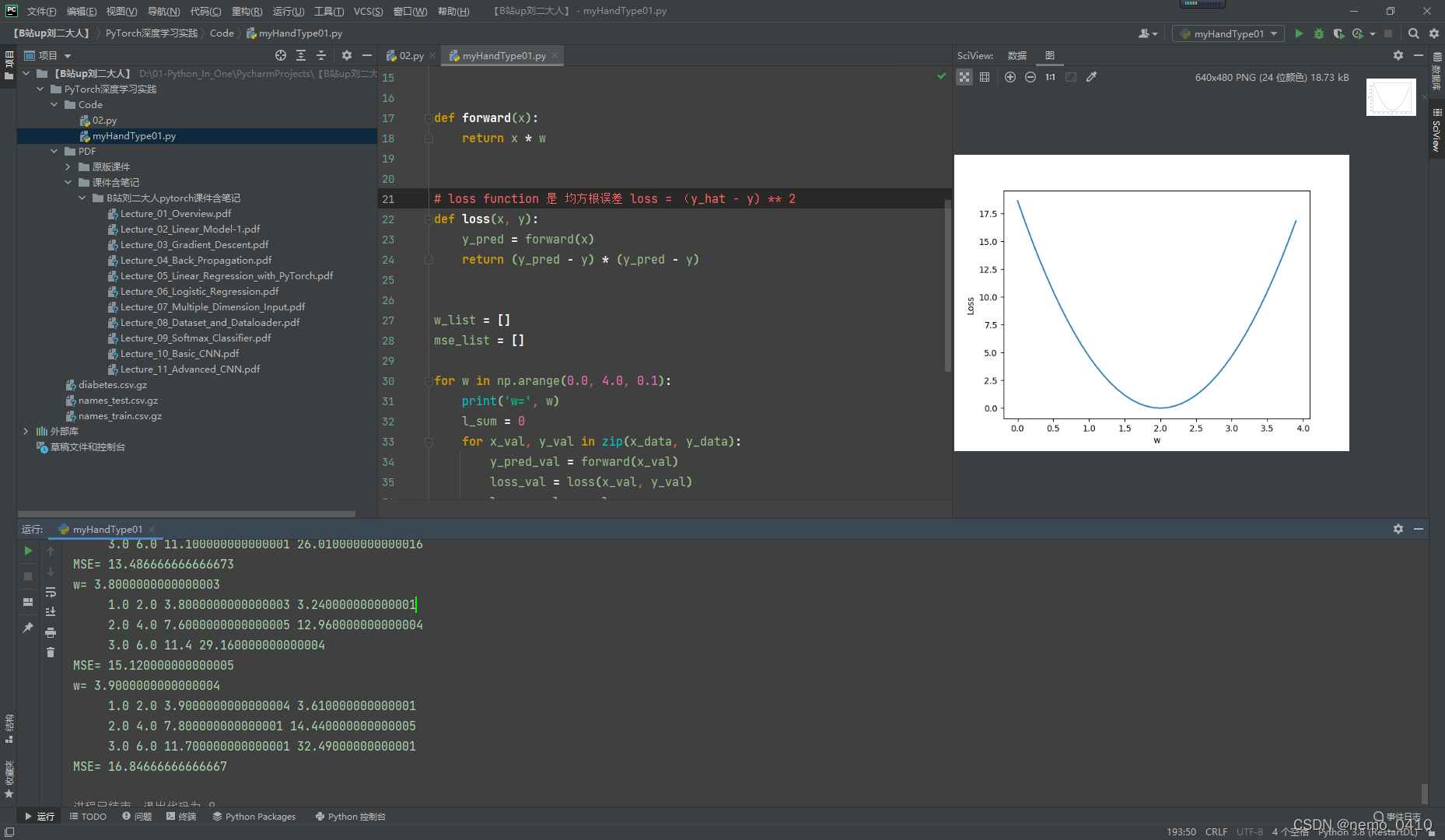Image resolution: width=1445 pixels, height=840 pixels.
Task: Open run panel settings gear
Action: [1398, 529]
